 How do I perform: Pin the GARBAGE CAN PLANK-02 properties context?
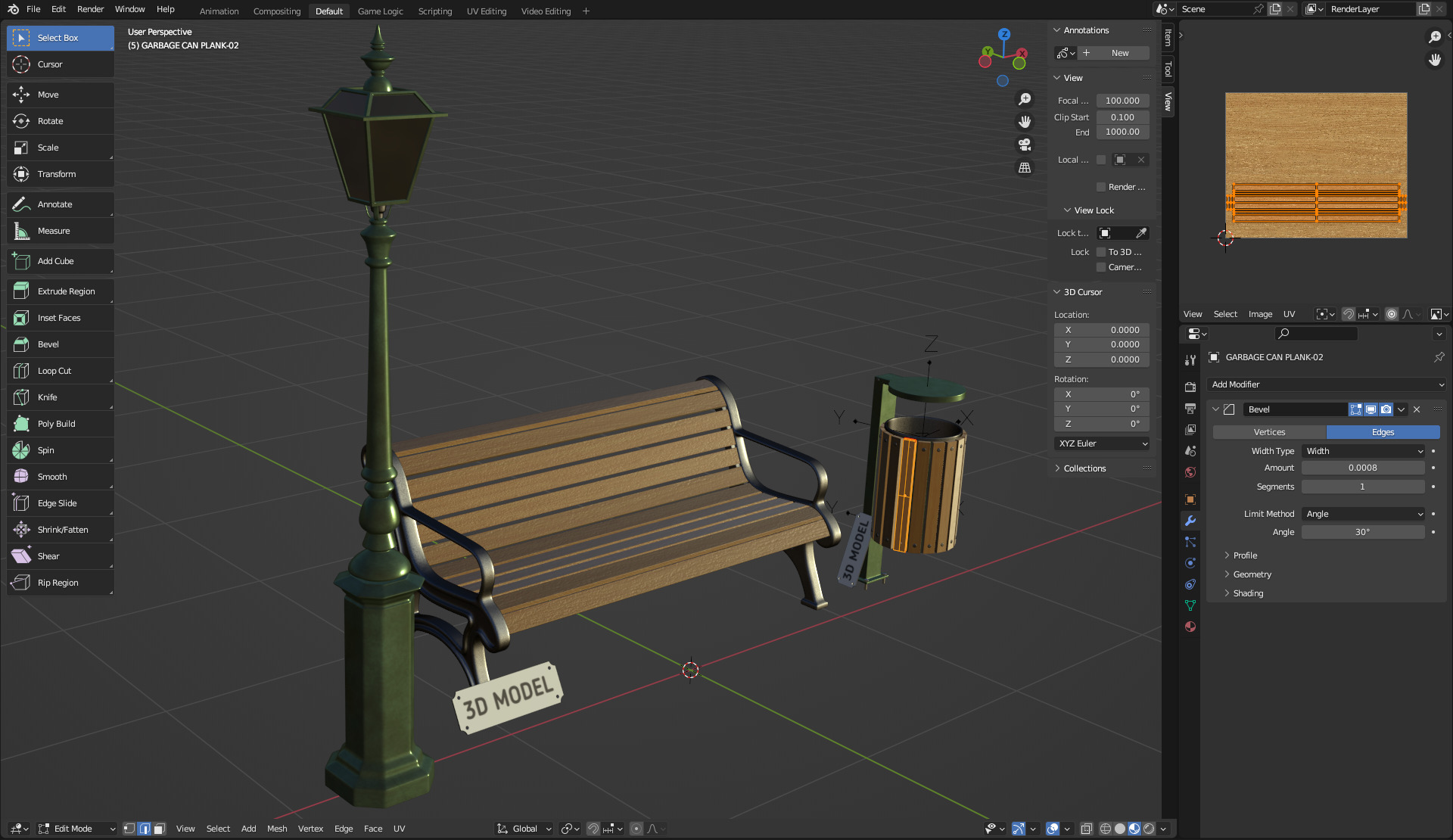click(1439, 357)
